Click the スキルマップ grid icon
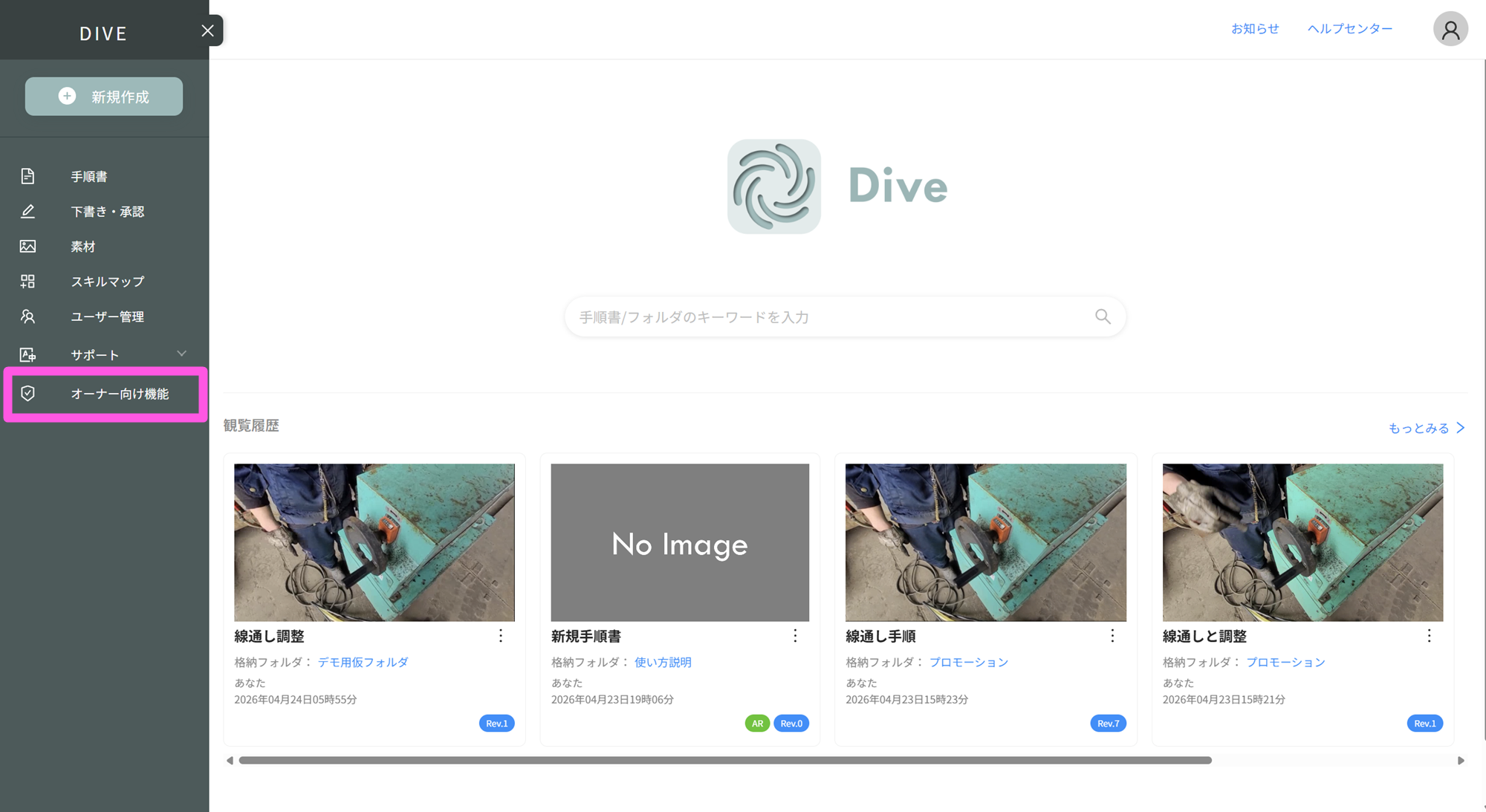 tap(27, 282)
